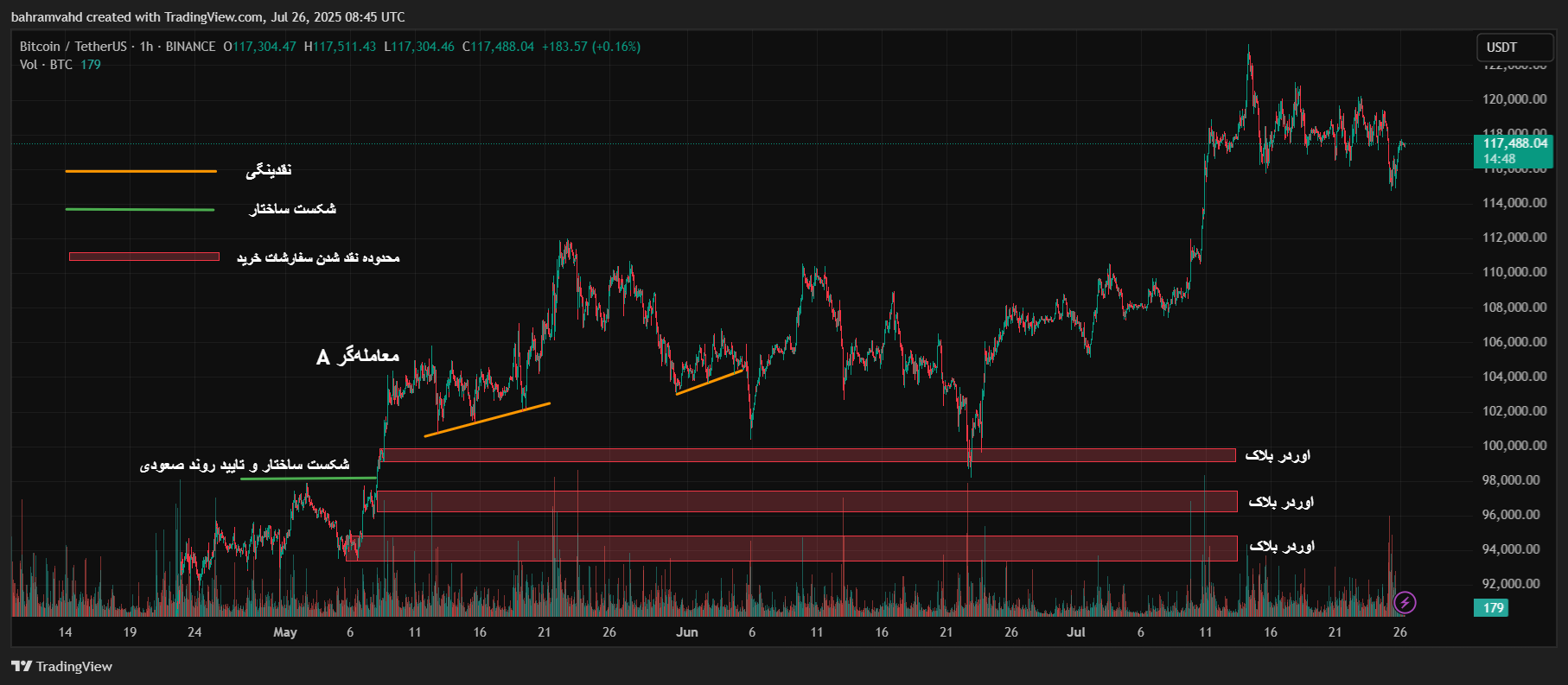Click the purple lightning bolt icon
This screenshot has width=1568, height=685.
tap(1405, 602)
